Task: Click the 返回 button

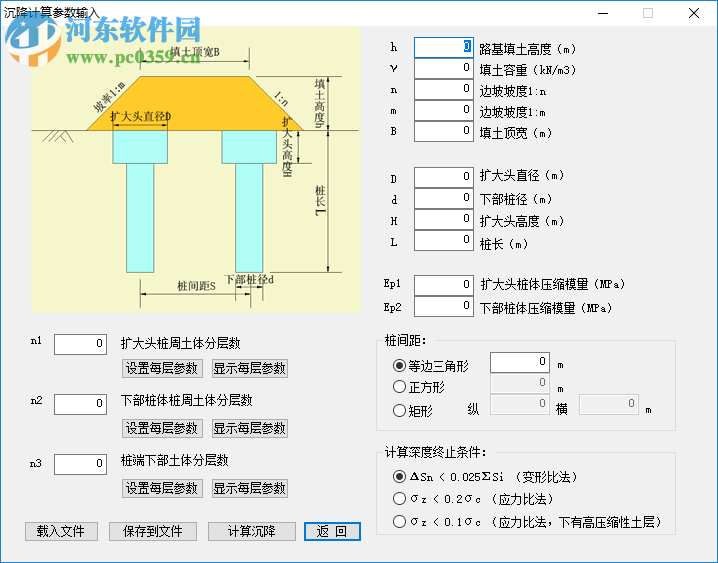Action: 332,531
